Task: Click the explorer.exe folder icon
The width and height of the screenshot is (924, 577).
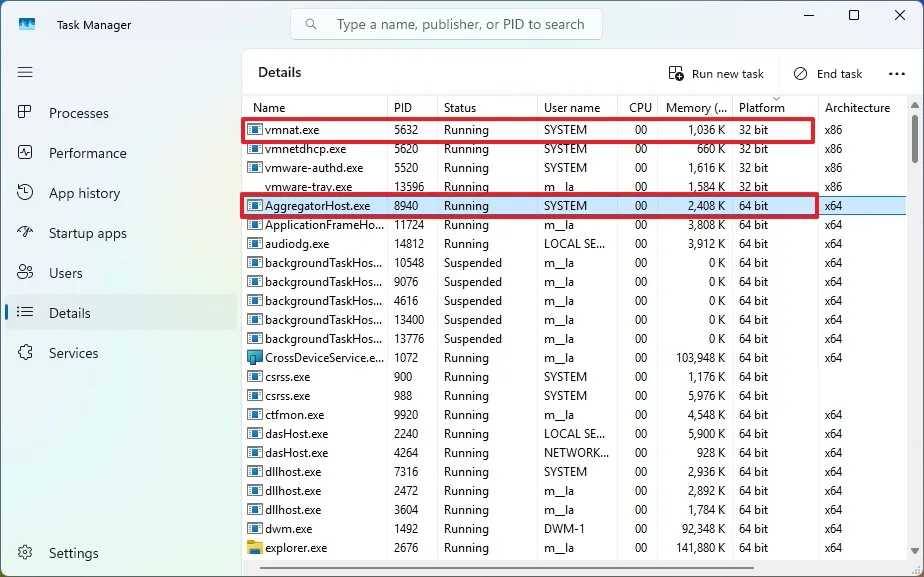Action: pyautogui.click(x=256, y=548)
